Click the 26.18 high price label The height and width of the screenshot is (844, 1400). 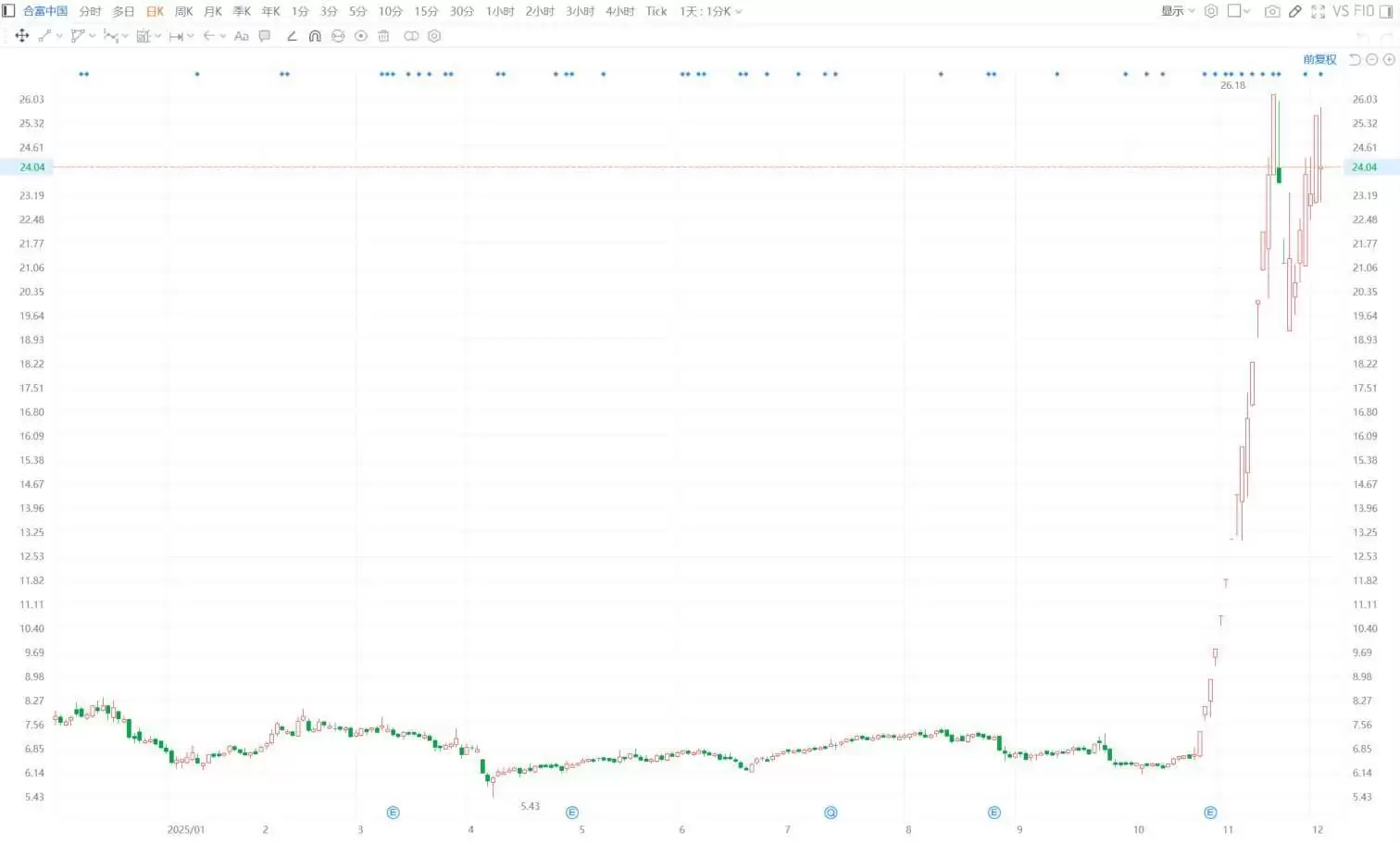coord(1232,85)
